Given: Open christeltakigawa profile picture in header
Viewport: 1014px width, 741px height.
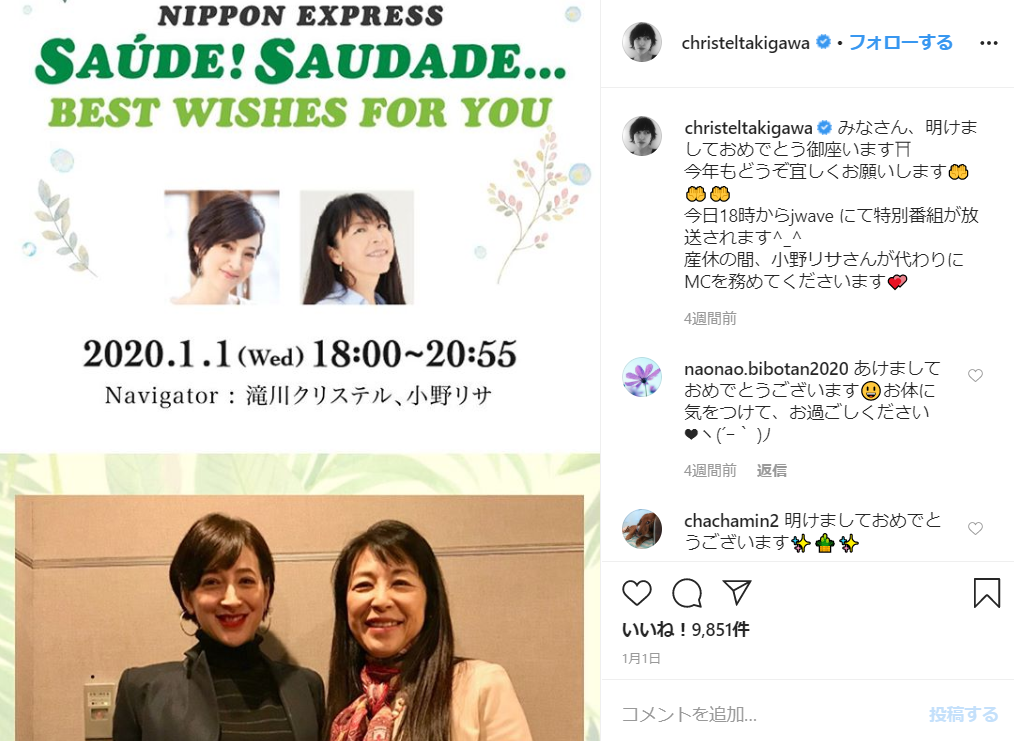Looking at the screenshot, I should [x=642, y=42].
